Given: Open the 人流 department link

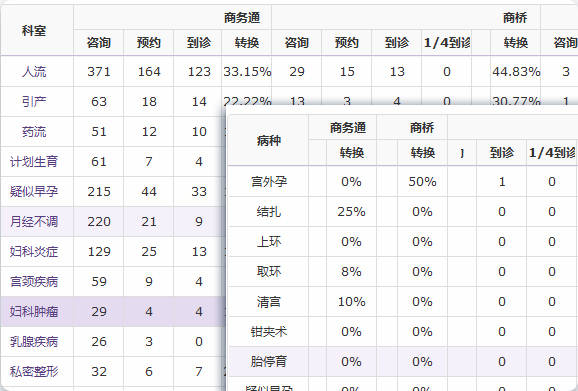Looking at the screenshot, I should (x=34, y=71).
